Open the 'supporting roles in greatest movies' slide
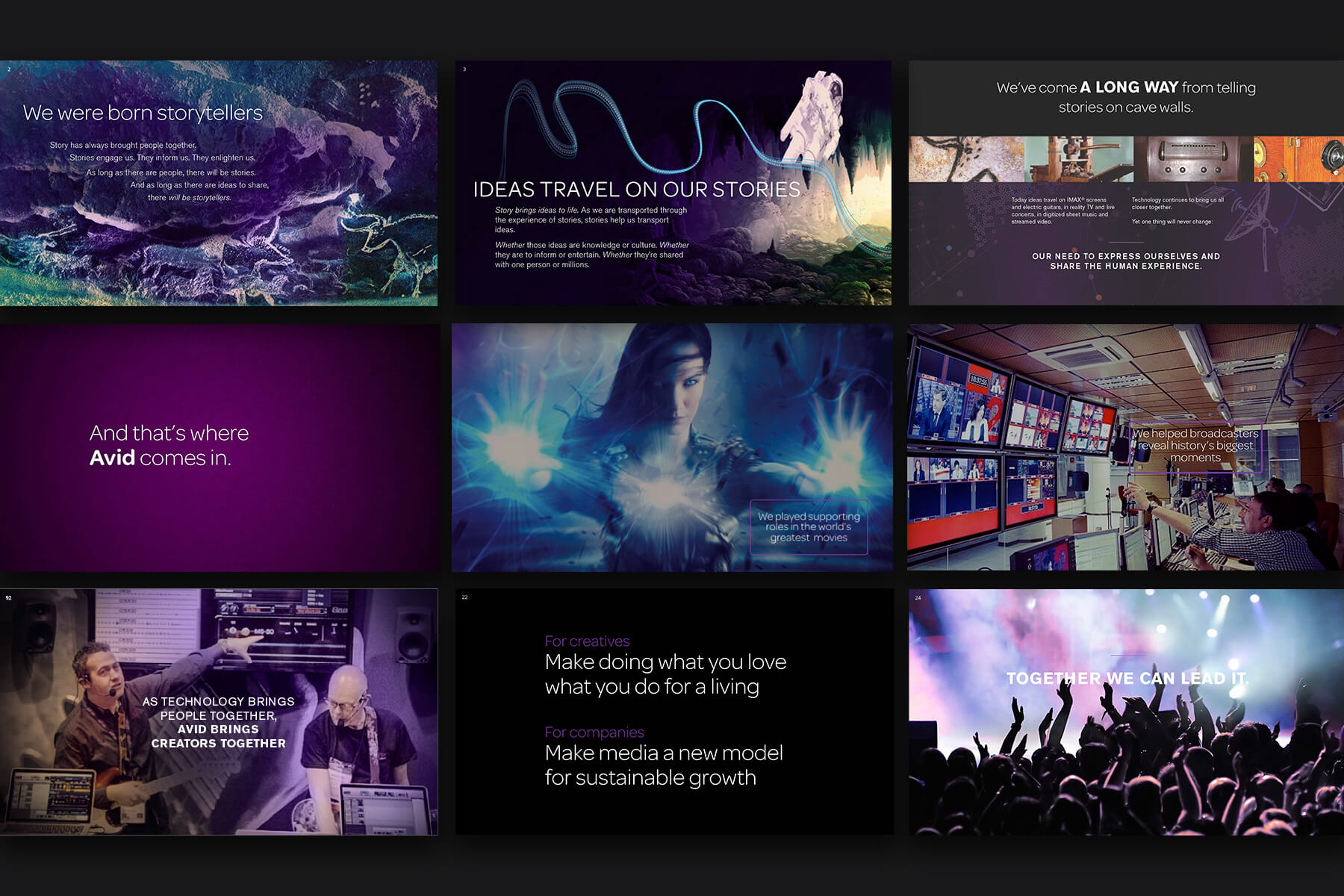 coord(672,447)
